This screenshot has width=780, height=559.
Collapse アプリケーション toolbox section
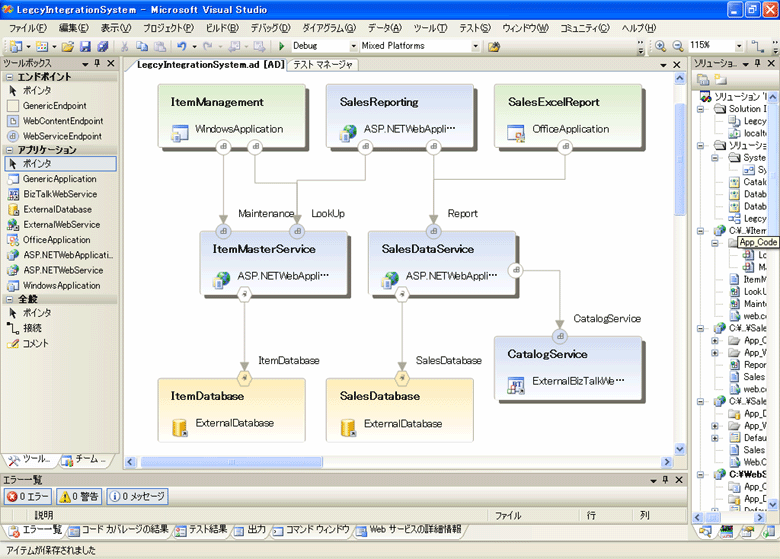[x=10, y=150]
